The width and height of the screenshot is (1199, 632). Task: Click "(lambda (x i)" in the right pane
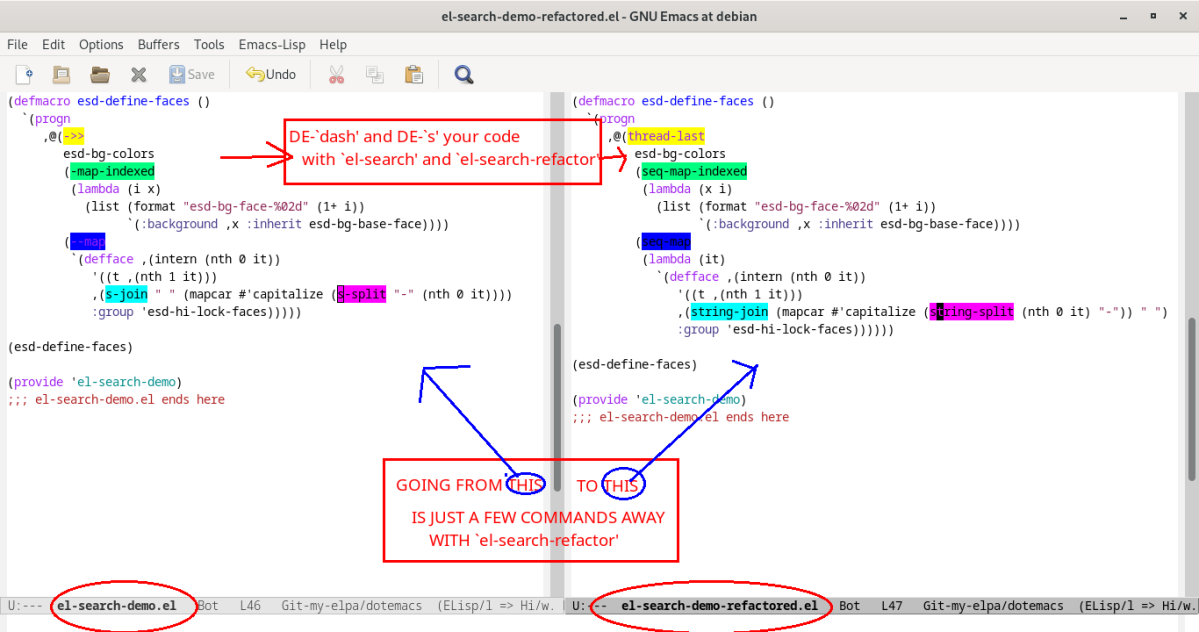(687, 189)
